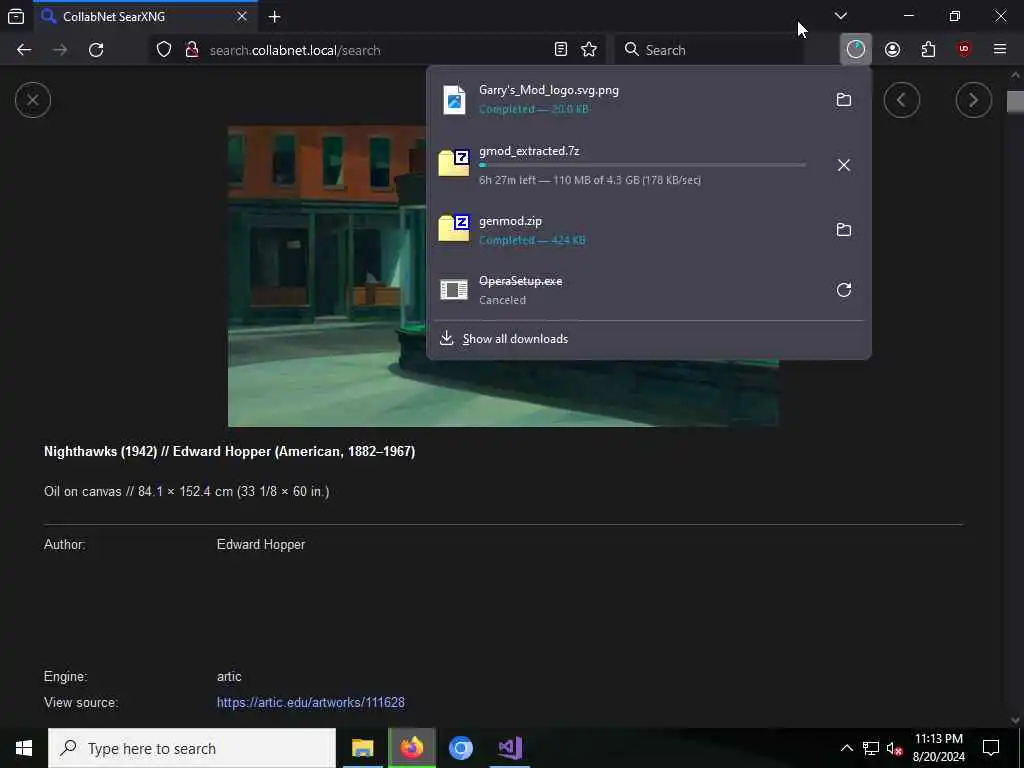Open the artic.edu/artworks/111628 source link
The height and width of the screenshot is (768, 1024).
click(x=311, y=703)
